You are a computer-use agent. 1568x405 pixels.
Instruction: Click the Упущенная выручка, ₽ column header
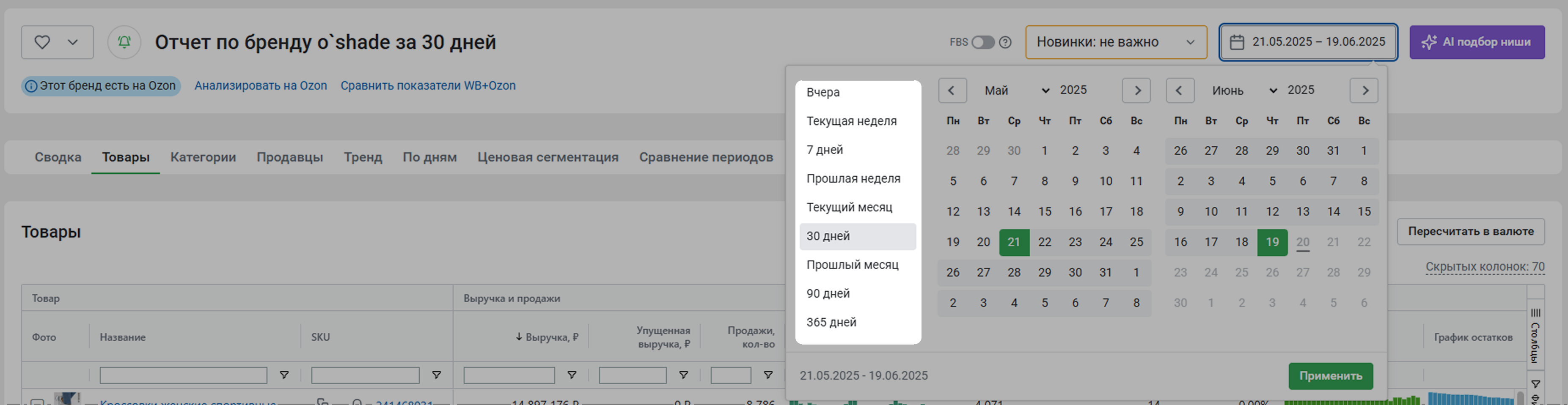[x=663, y=337]
